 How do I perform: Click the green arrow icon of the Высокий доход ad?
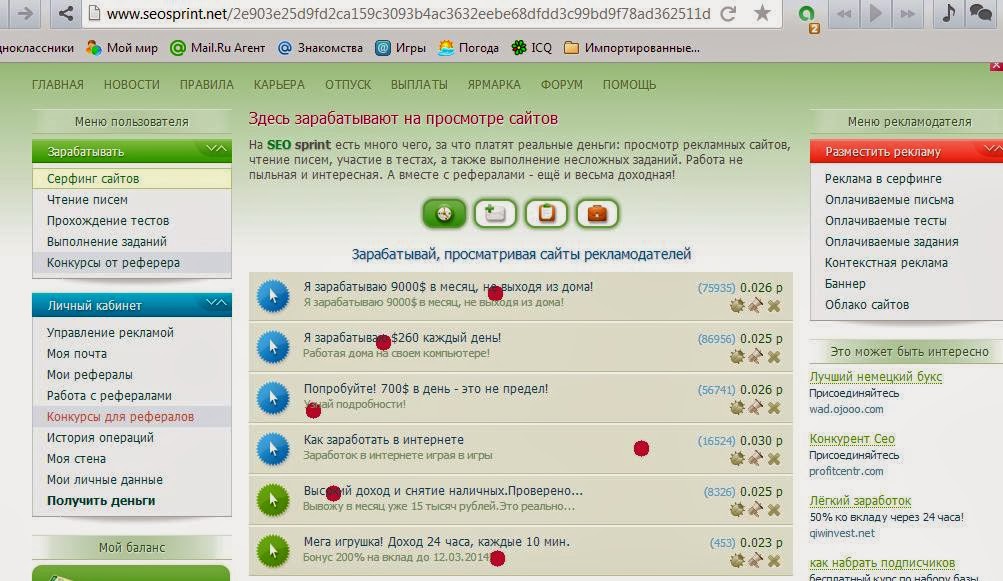click(x=273, y=500)
